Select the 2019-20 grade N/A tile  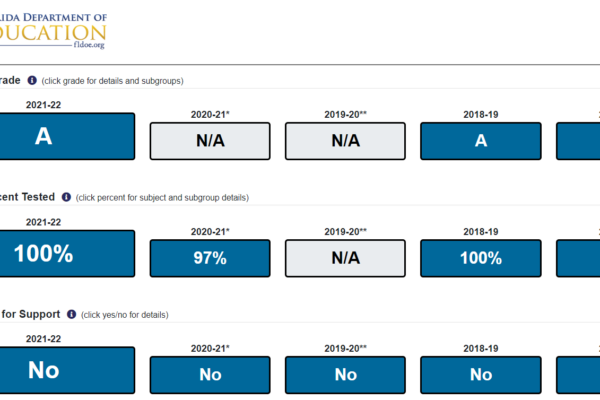pos(345,141)
